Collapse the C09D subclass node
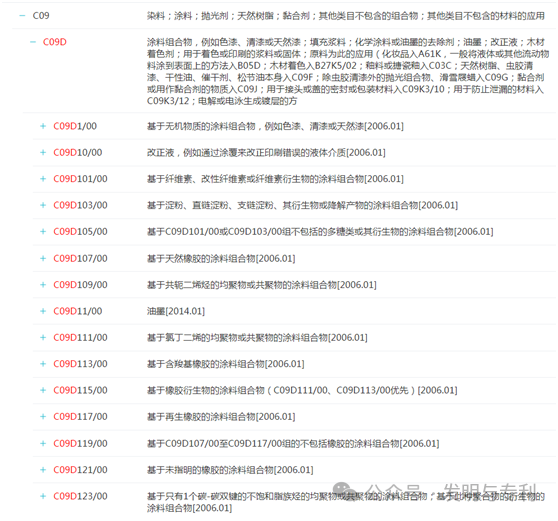The width and height of the screenshot is (558, 521). pos(33,42)
